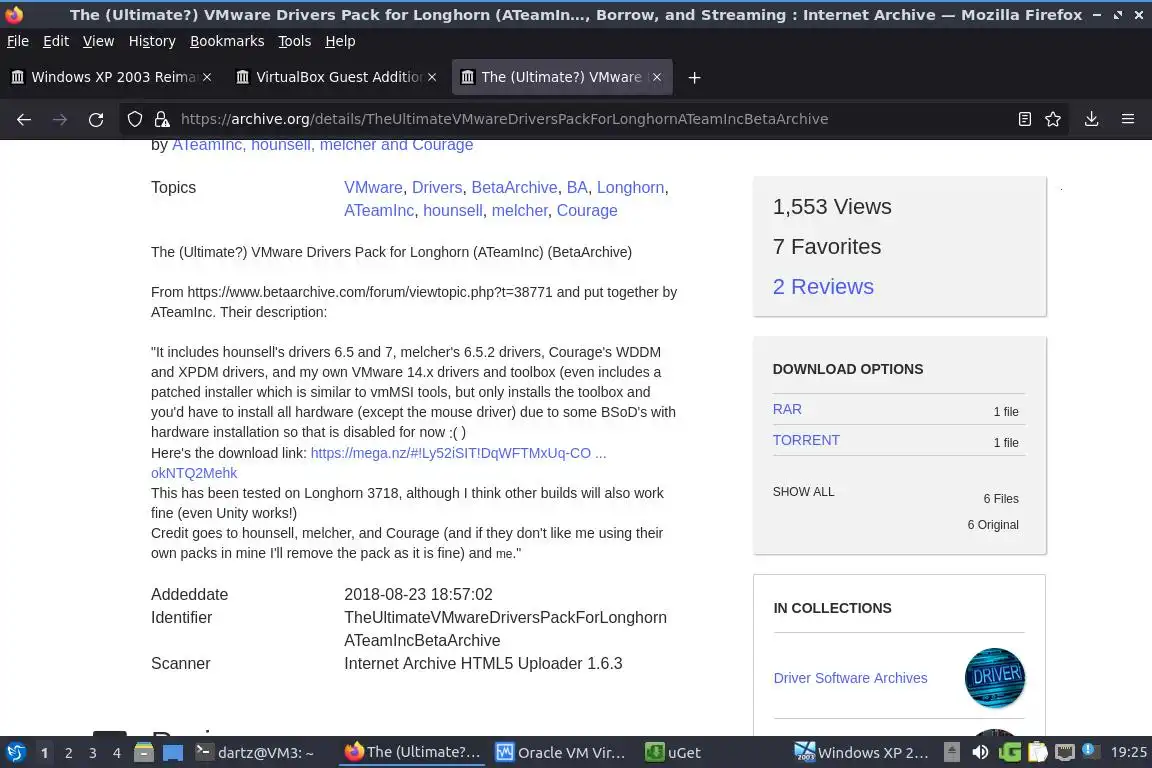Open the tracking protection shield icon

pos(134,119)
